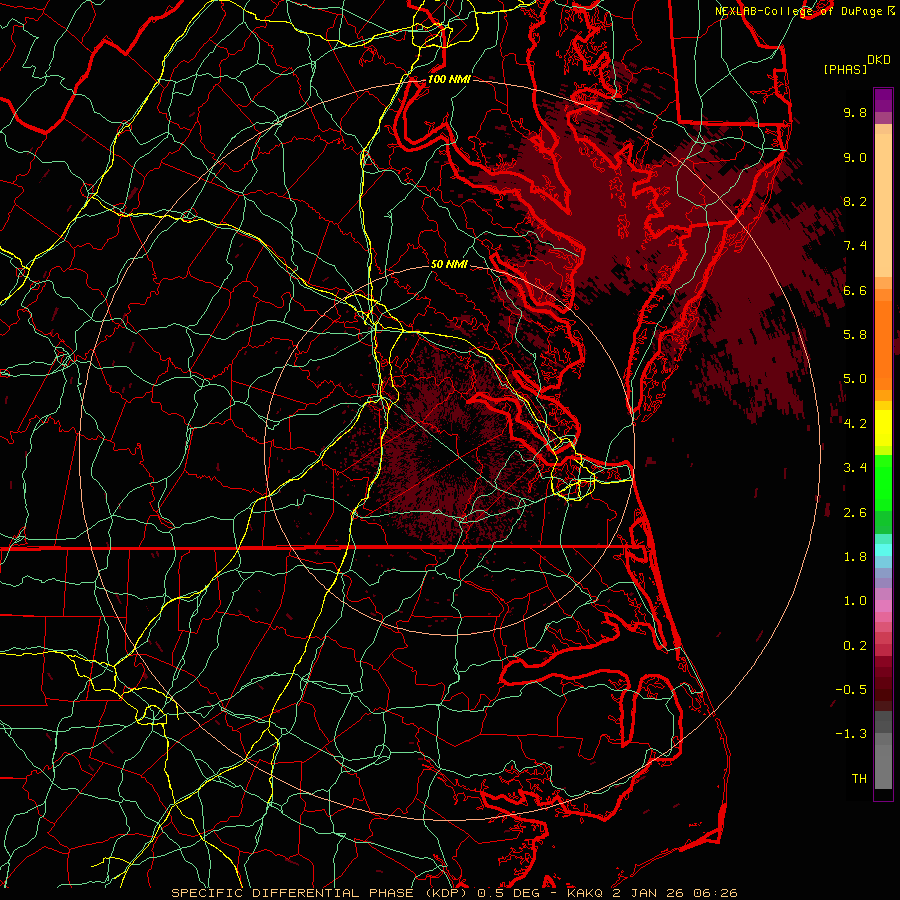
Task: Click the 100 NMI range ring label
Action: (449, 79)
